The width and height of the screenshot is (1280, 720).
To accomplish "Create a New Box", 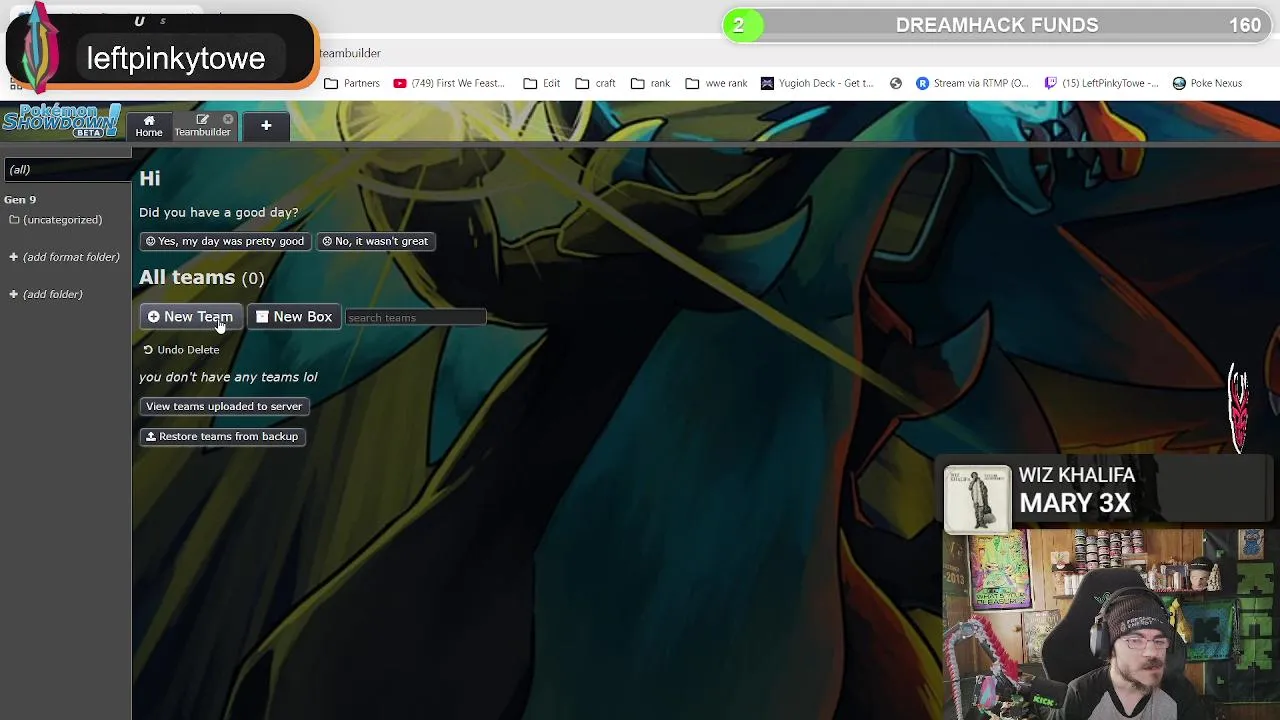I will click(x=294, y=317).
